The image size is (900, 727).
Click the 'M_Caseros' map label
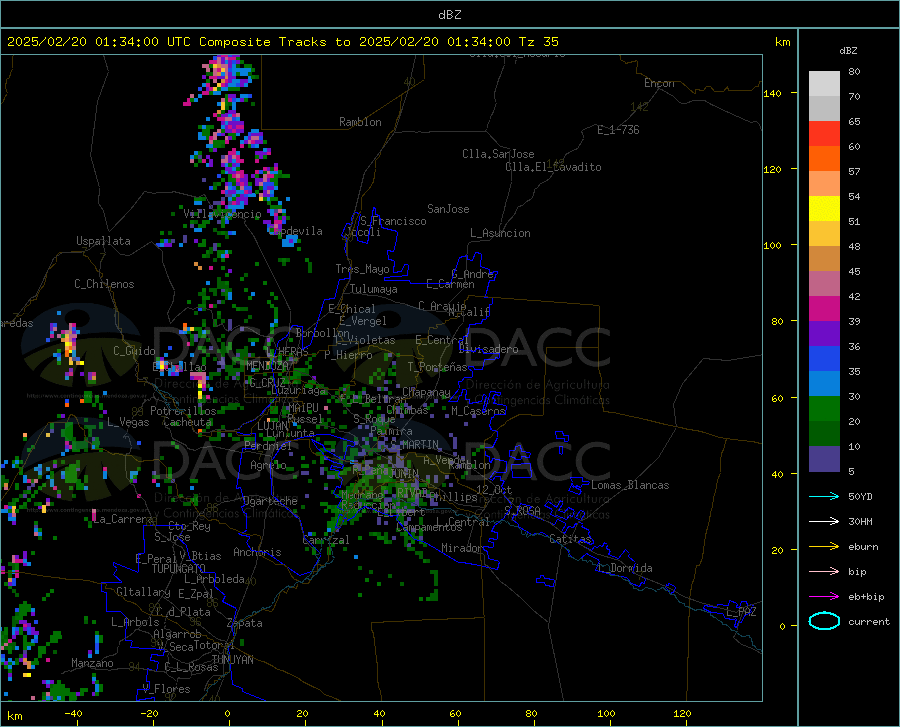pos(478,411)
